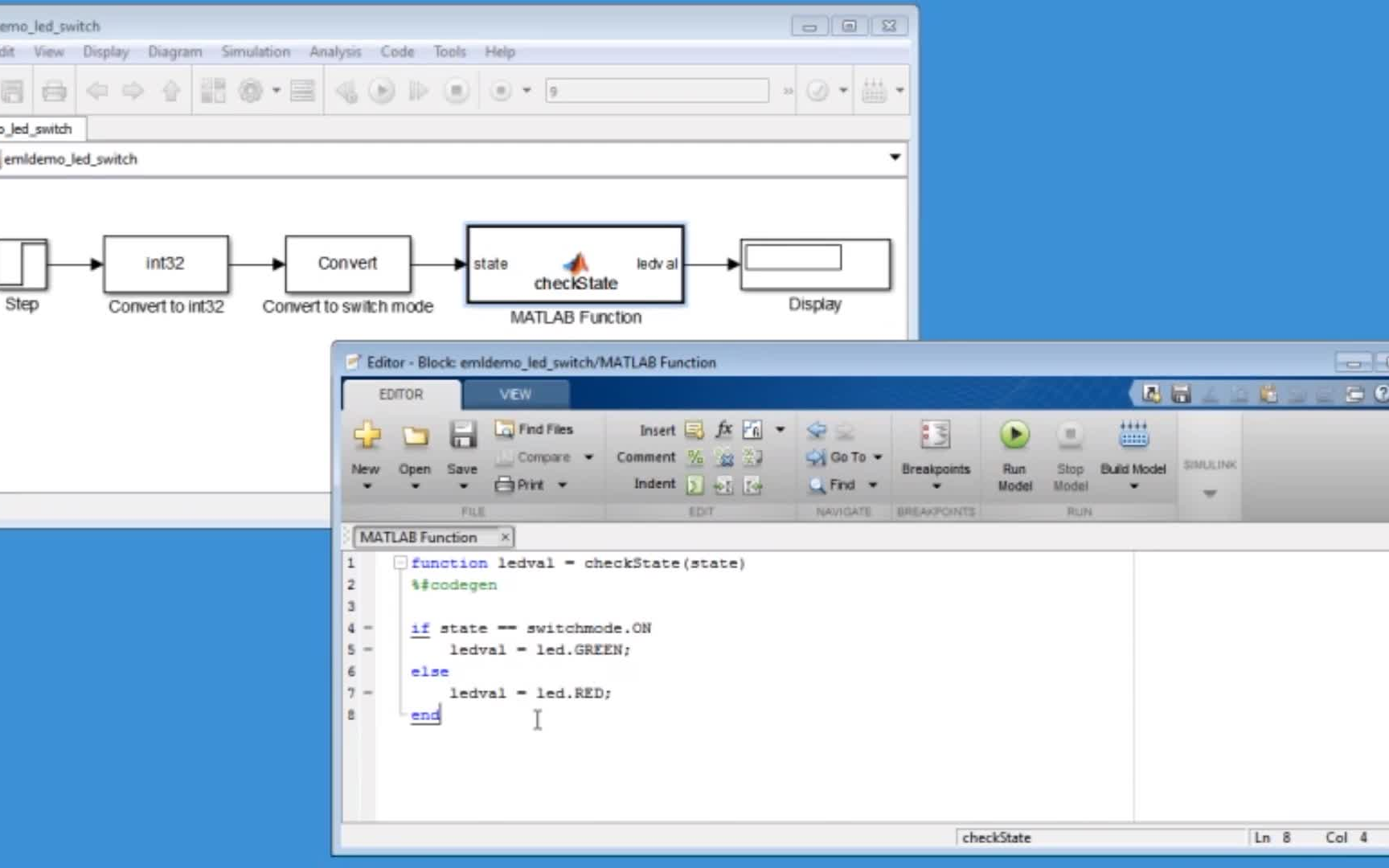1389x868 pixels.
Task: Open the dropdown arrow next to the Record icon
Action: pyautogui.click(x=527, y=91)
